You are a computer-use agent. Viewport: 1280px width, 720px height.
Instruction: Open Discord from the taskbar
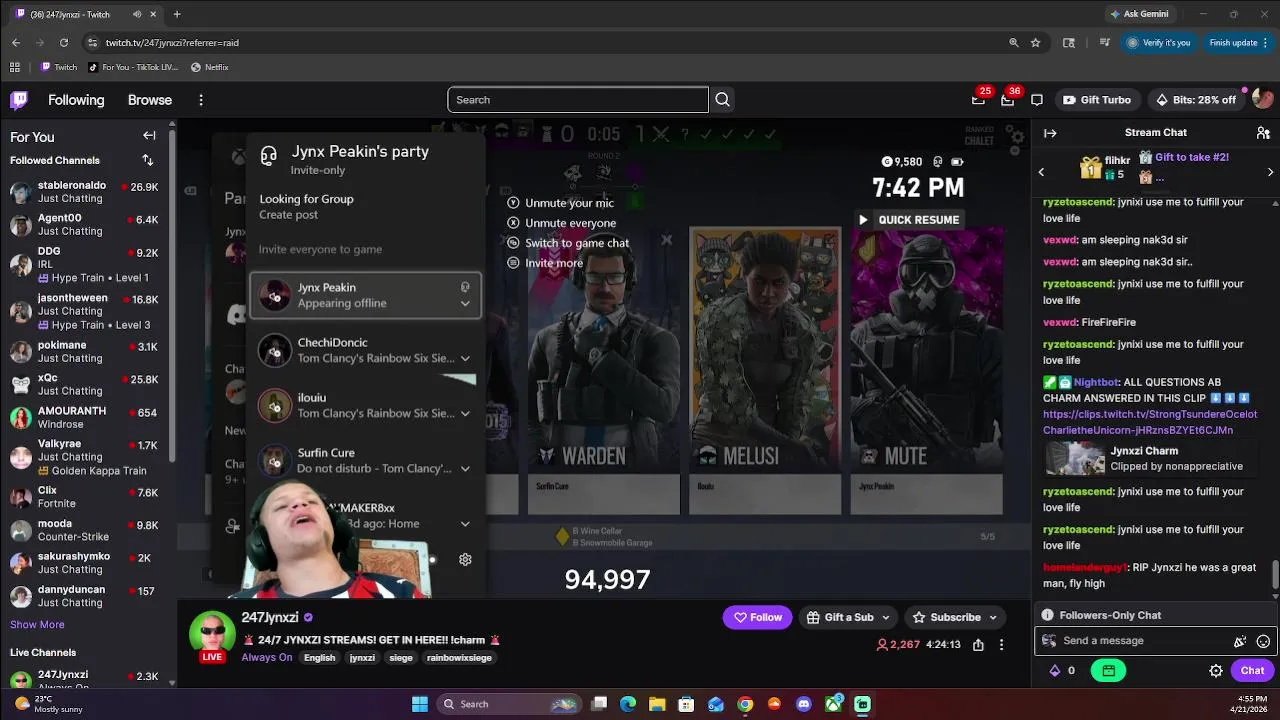coord(804,704)
